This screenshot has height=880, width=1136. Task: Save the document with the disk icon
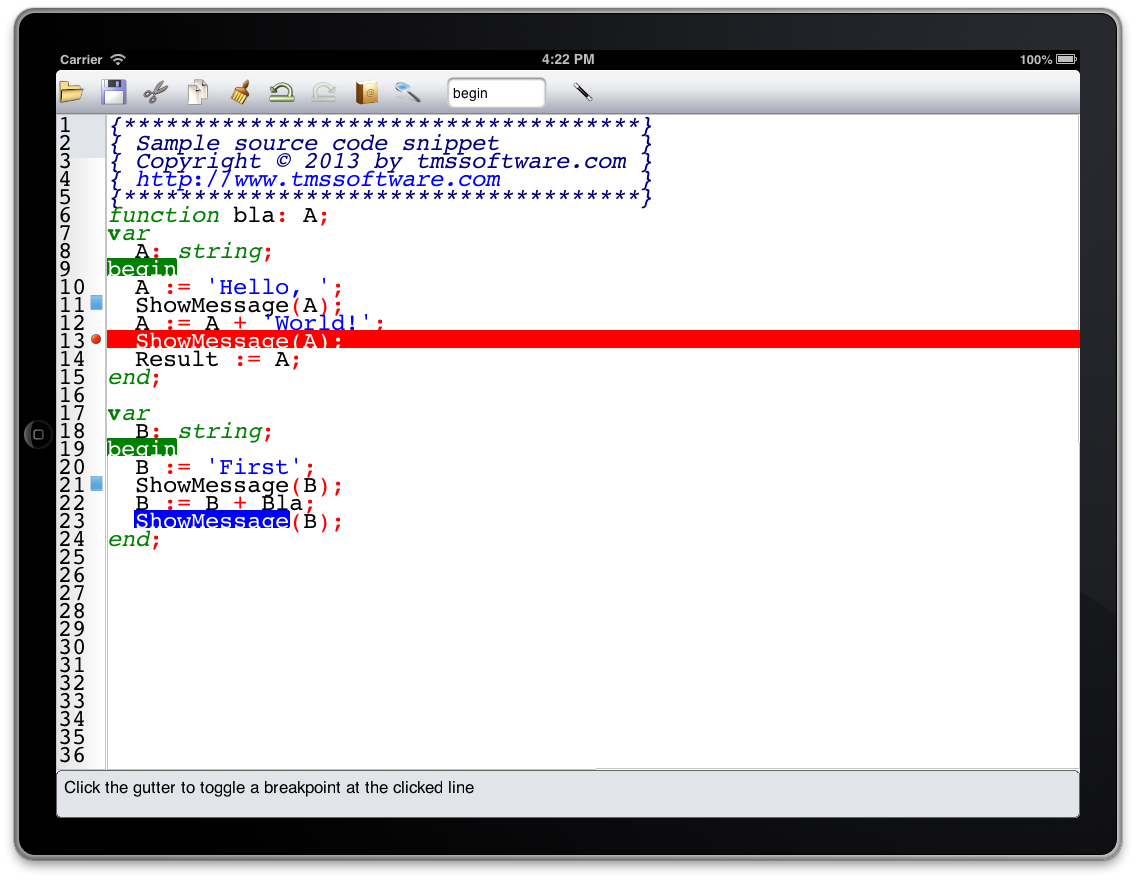[x=113, y=92]
